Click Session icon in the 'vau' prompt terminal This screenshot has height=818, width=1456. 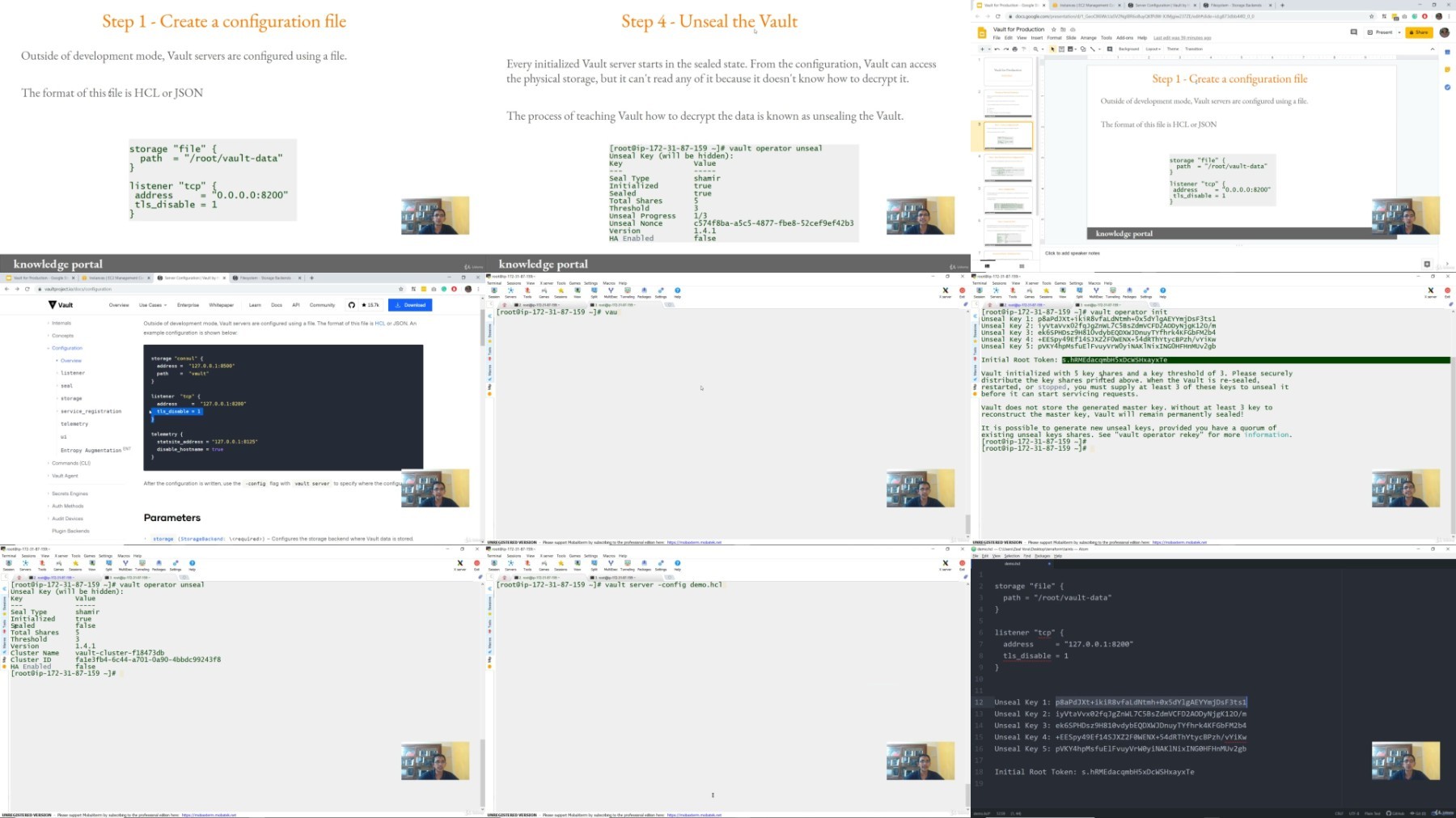(x=494, y=290)
